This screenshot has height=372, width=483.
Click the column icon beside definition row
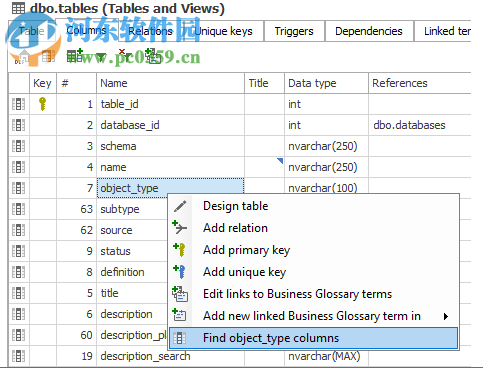[x=18, y=272]
